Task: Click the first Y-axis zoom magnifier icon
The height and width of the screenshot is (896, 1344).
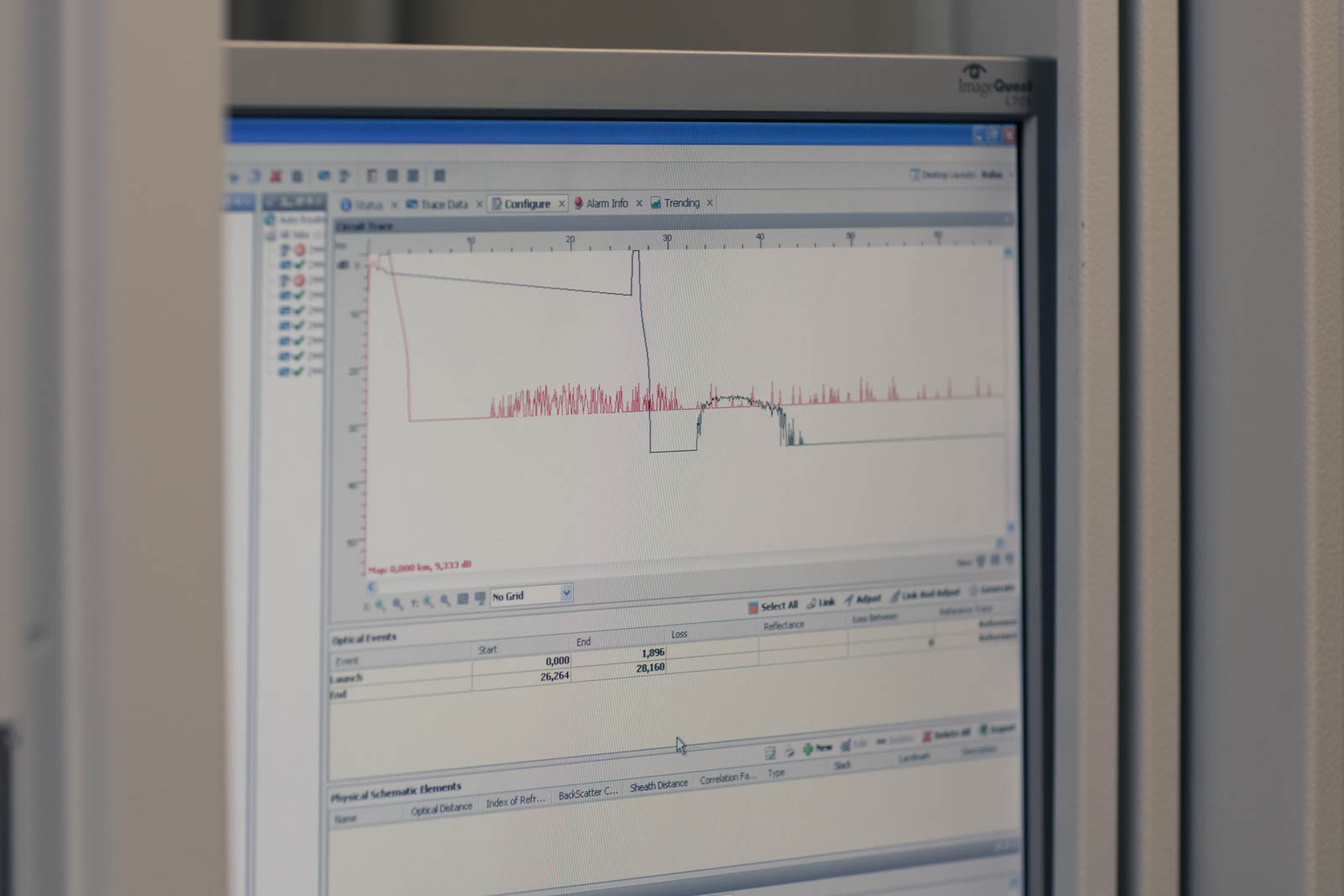Action: tap(428, 601)
